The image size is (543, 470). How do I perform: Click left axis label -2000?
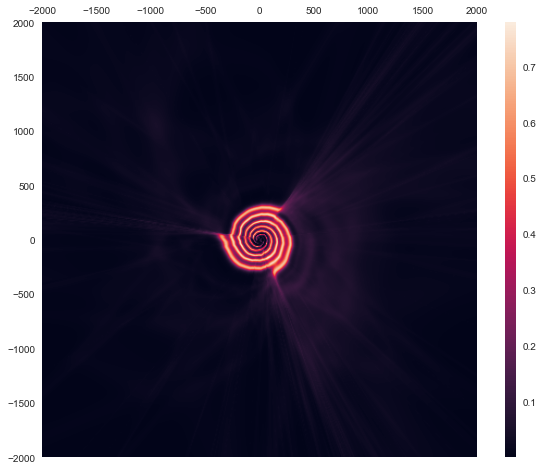coord(21,459)
